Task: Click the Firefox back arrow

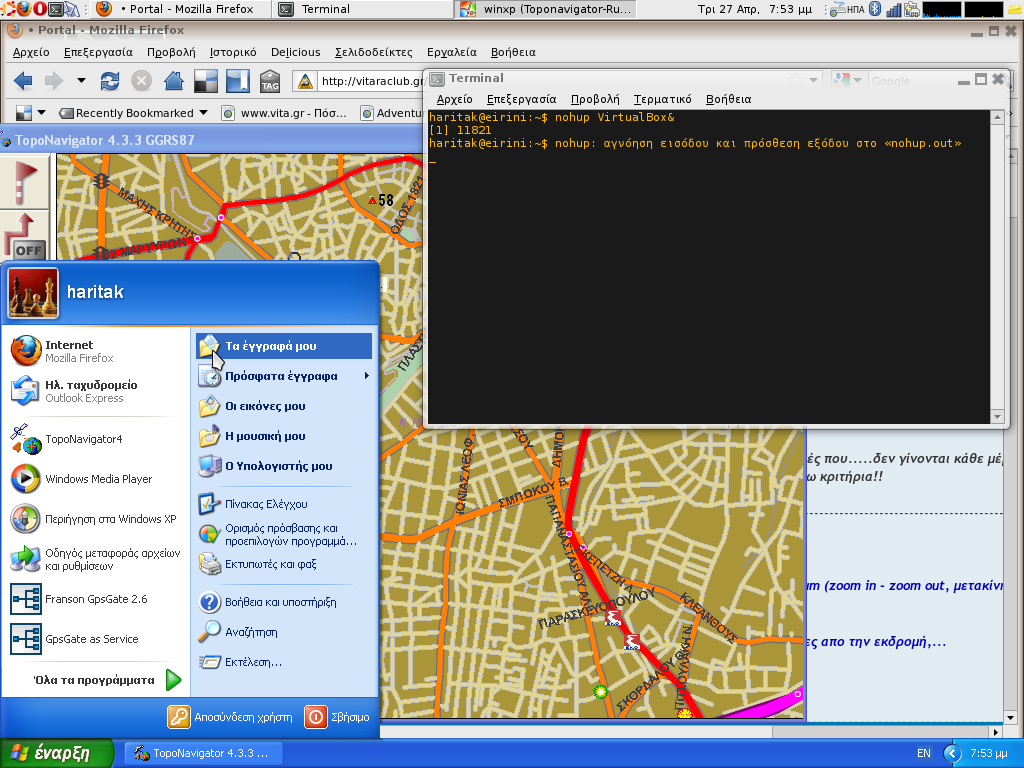Action: tap(23, 81)
